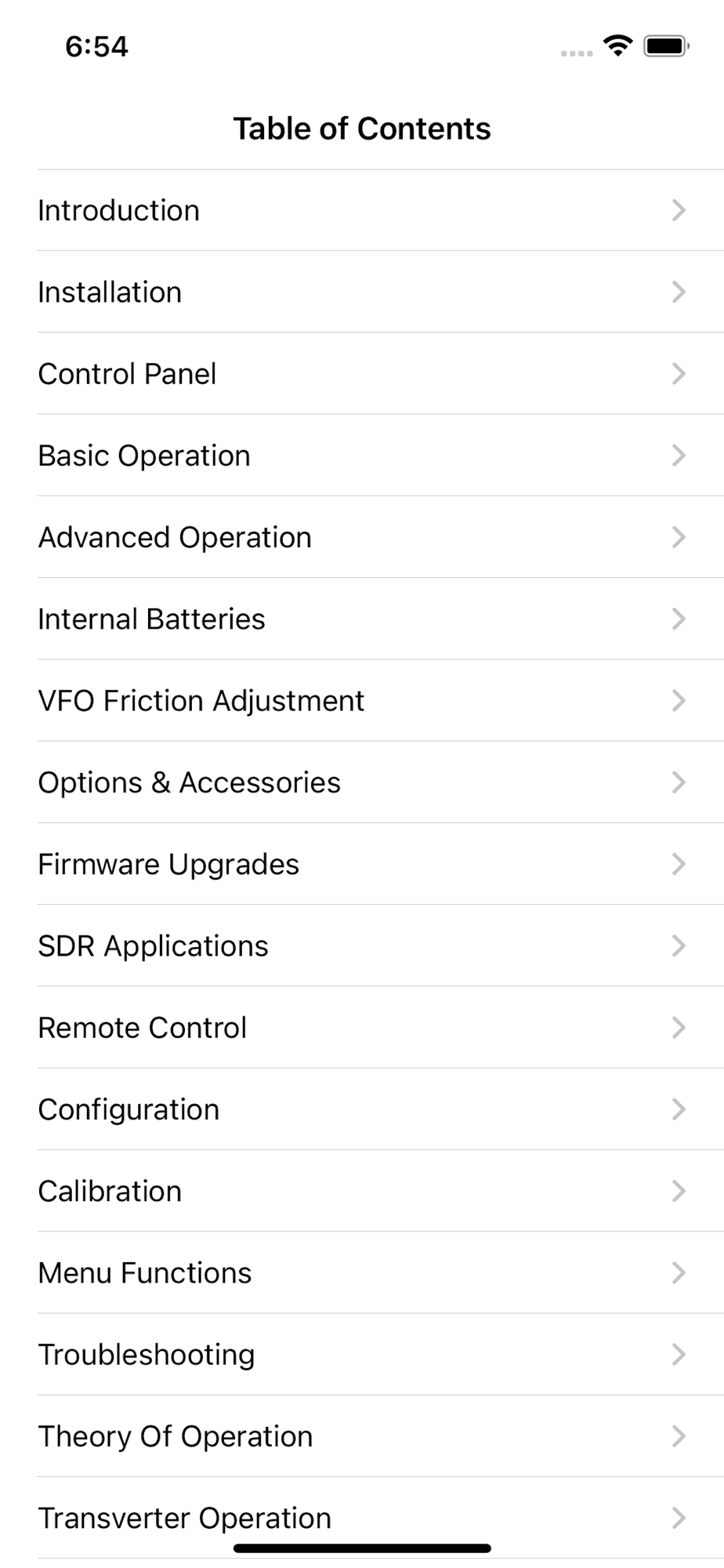Viewport: 724px width, 1568px height.
Task: Tap the home indicator bar
Action: pyautogui.click(x=362, y=1548)
